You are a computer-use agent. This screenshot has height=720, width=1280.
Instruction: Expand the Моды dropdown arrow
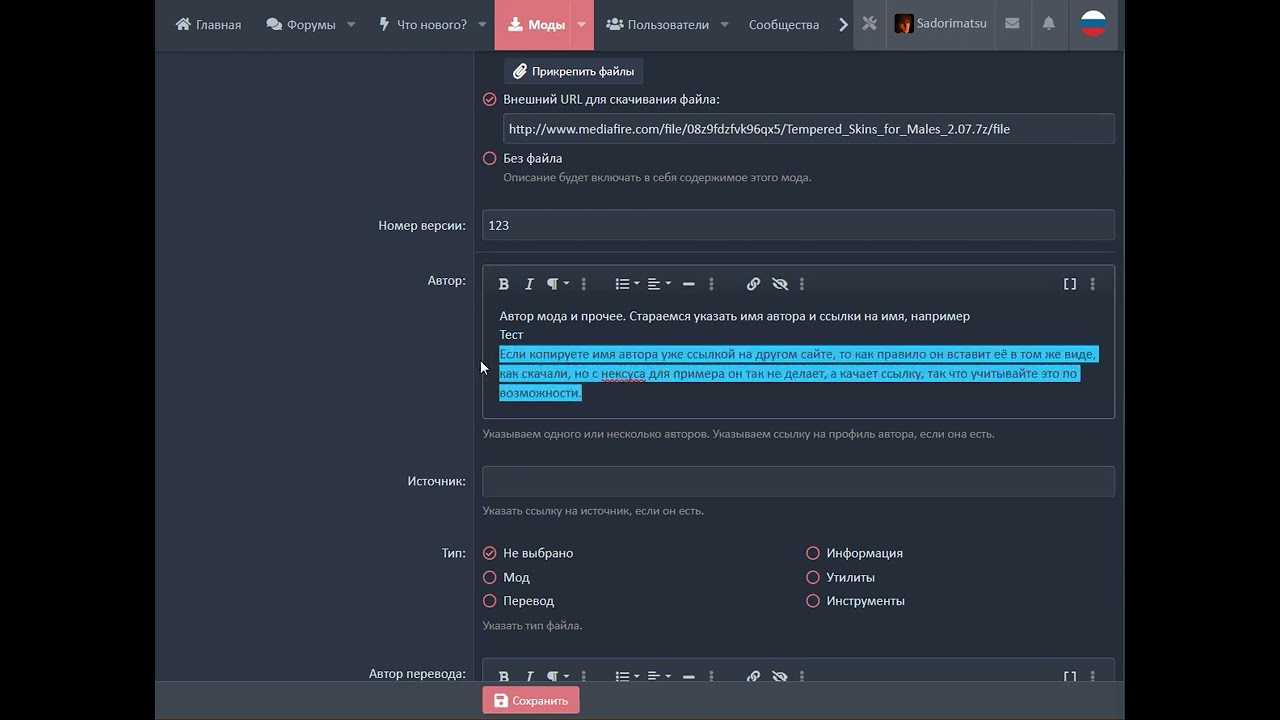tap(582, 24)
